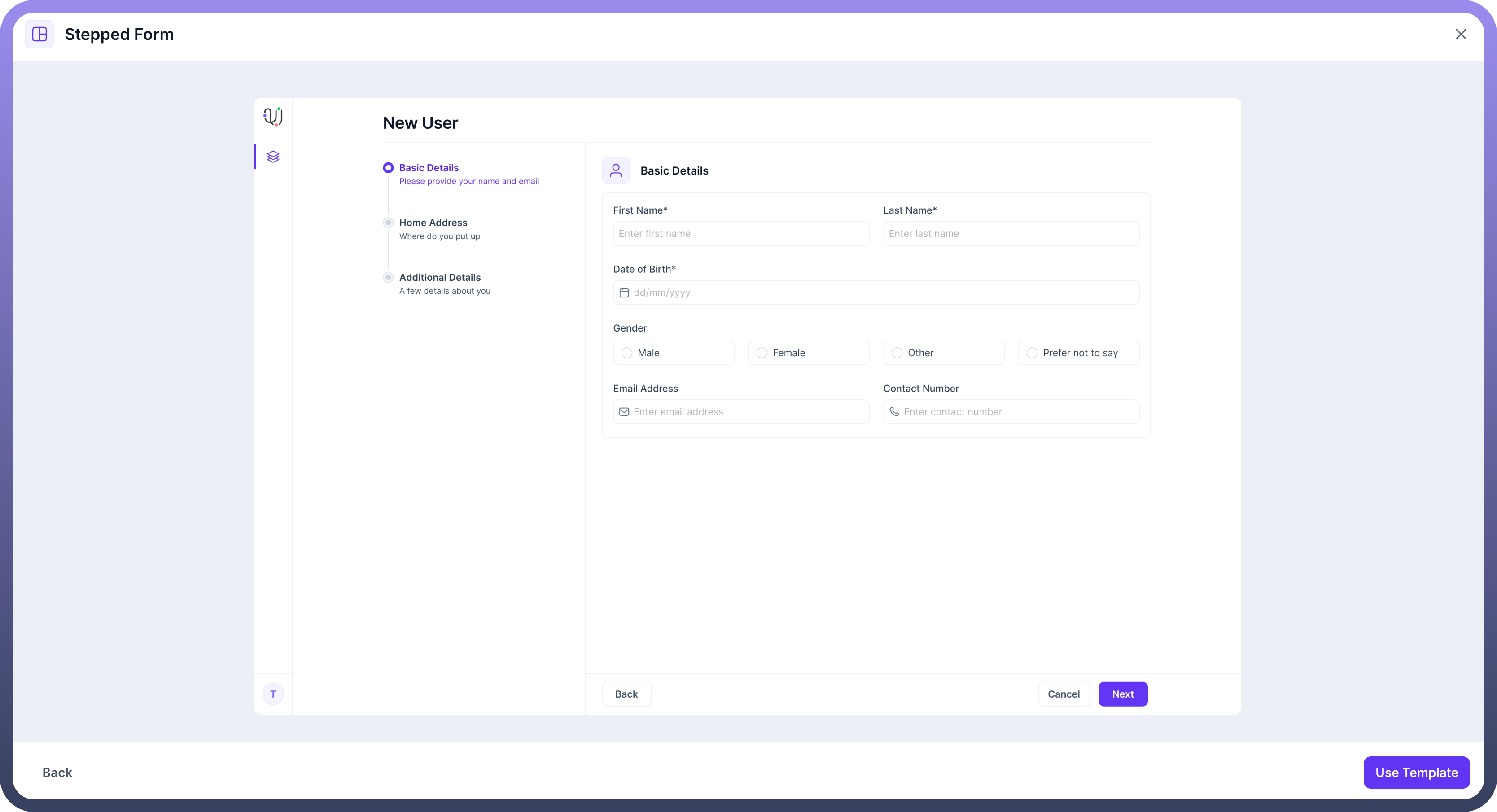Select the Female gender option
Screen dimensions: 1497x812
tap(762, 353)
